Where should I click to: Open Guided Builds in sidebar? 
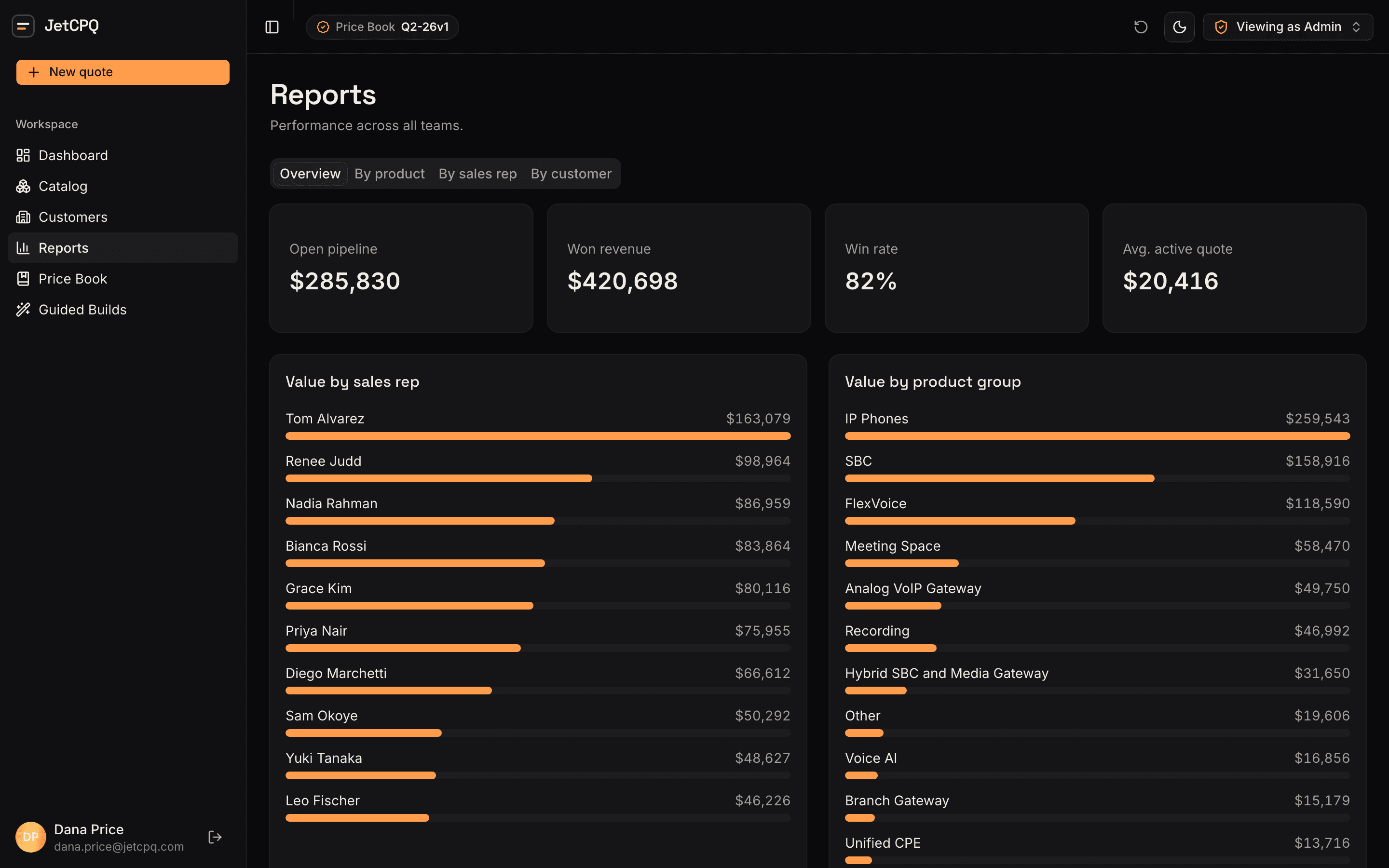point(123,310)
